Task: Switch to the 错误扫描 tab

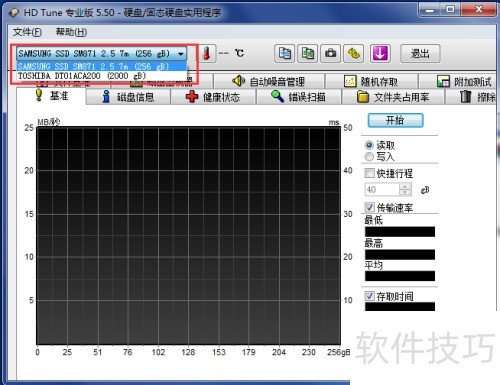Action: 299,97
